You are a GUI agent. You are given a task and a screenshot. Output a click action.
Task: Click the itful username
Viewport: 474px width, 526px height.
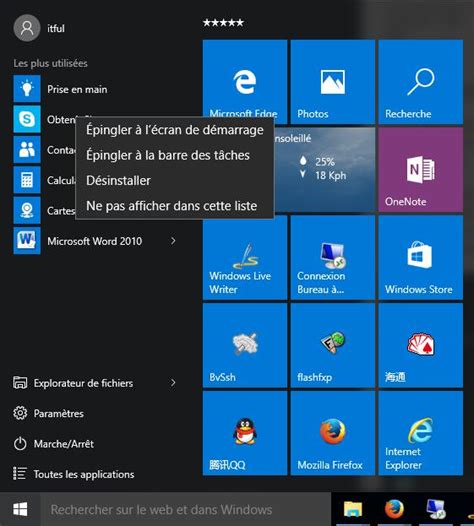[x=56, y=29]
